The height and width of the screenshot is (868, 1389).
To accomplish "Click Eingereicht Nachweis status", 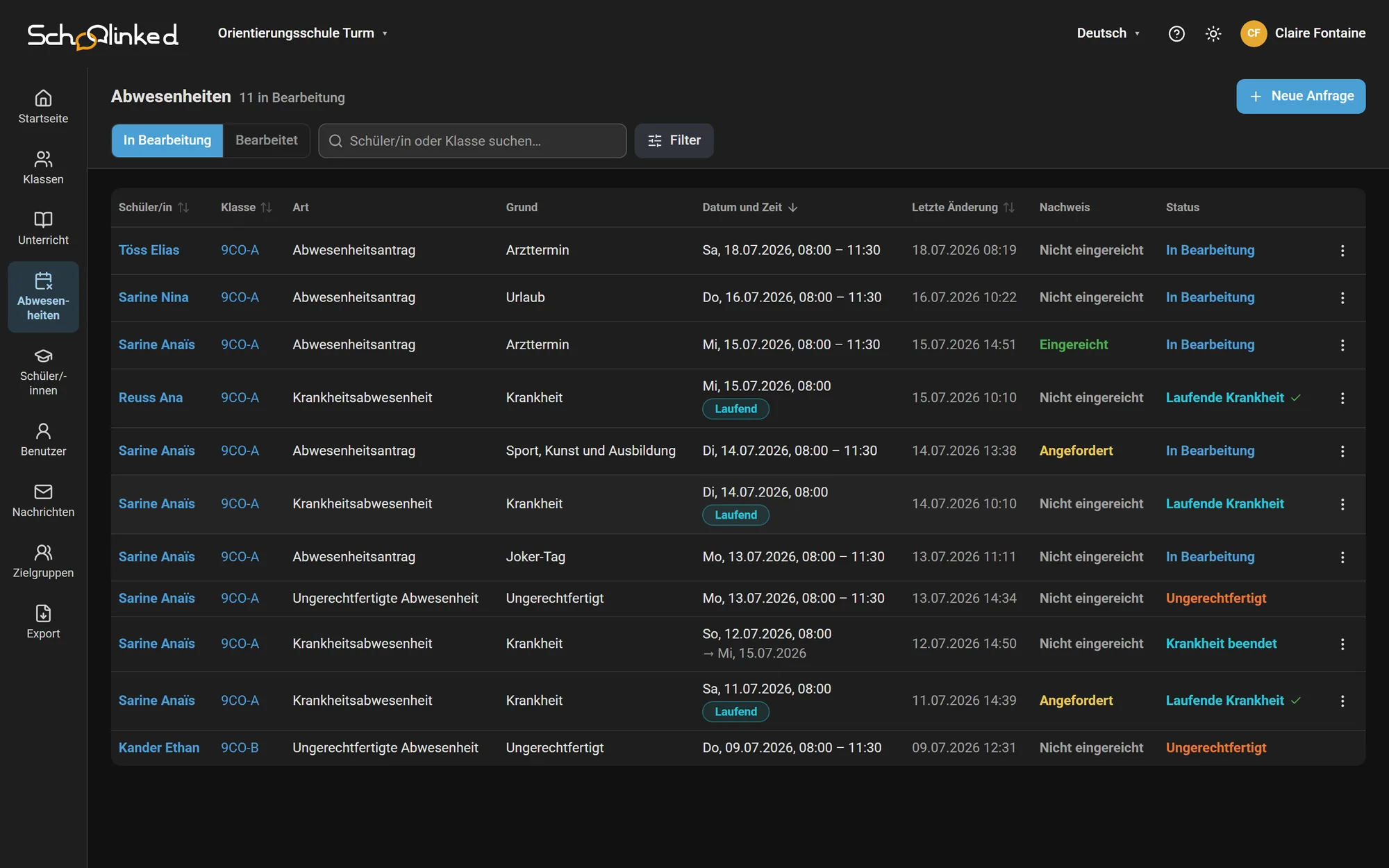I will coord(1073,344).
